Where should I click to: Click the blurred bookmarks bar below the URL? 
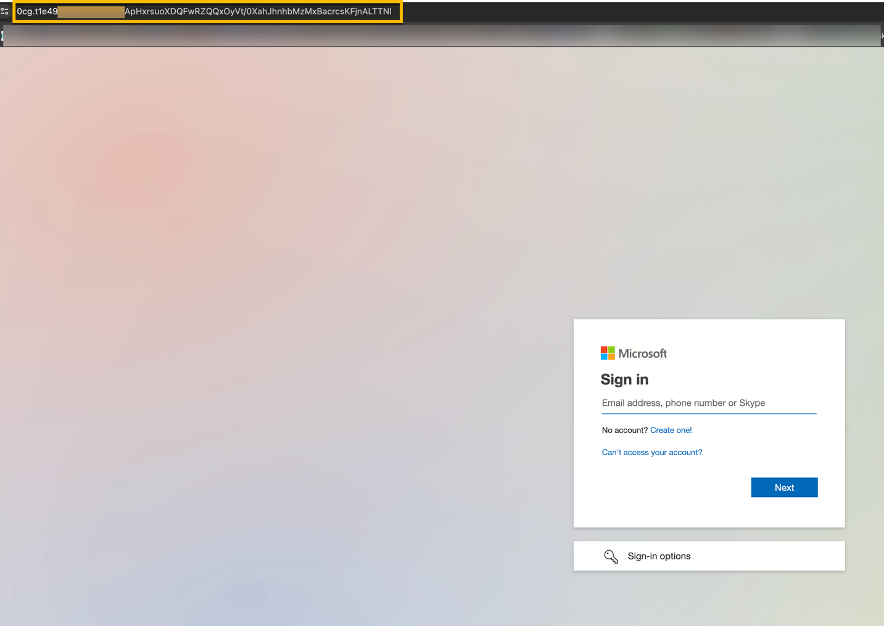tap(440, 36)
